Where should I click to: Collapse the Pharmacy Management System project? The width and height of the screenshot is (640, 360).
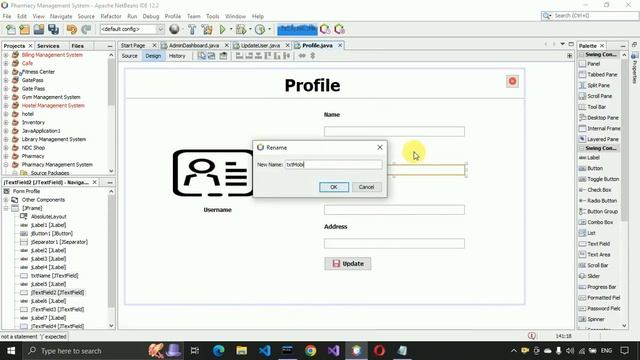(6, 164)
